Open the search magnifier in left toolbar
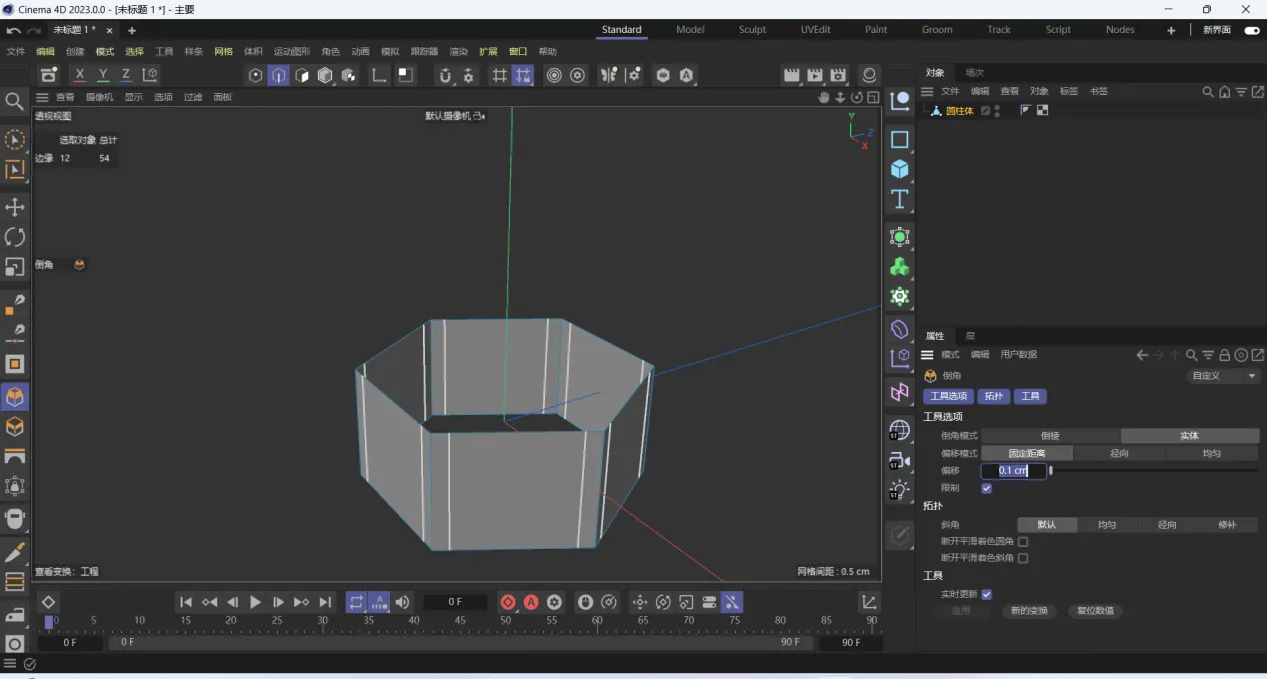Viewport: 1267px width, 679px height. click(14, 101)
